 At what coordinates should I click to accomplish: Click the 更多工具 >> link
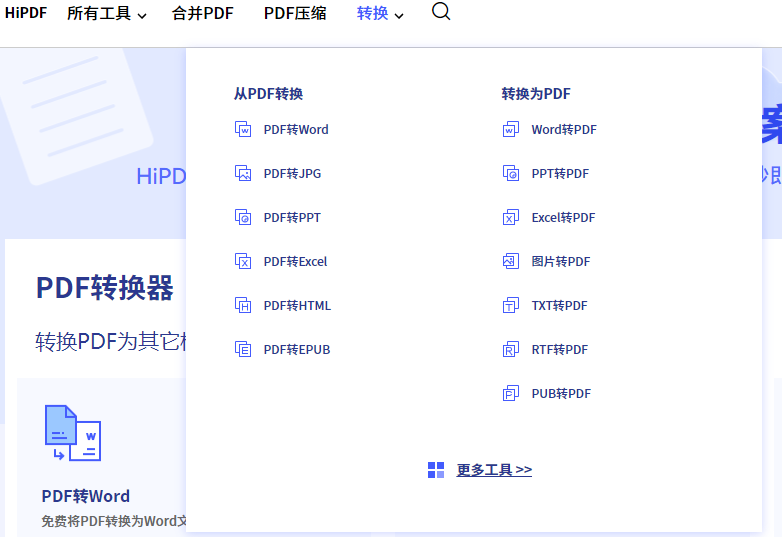pyautogui.click(x=494, y=470)
